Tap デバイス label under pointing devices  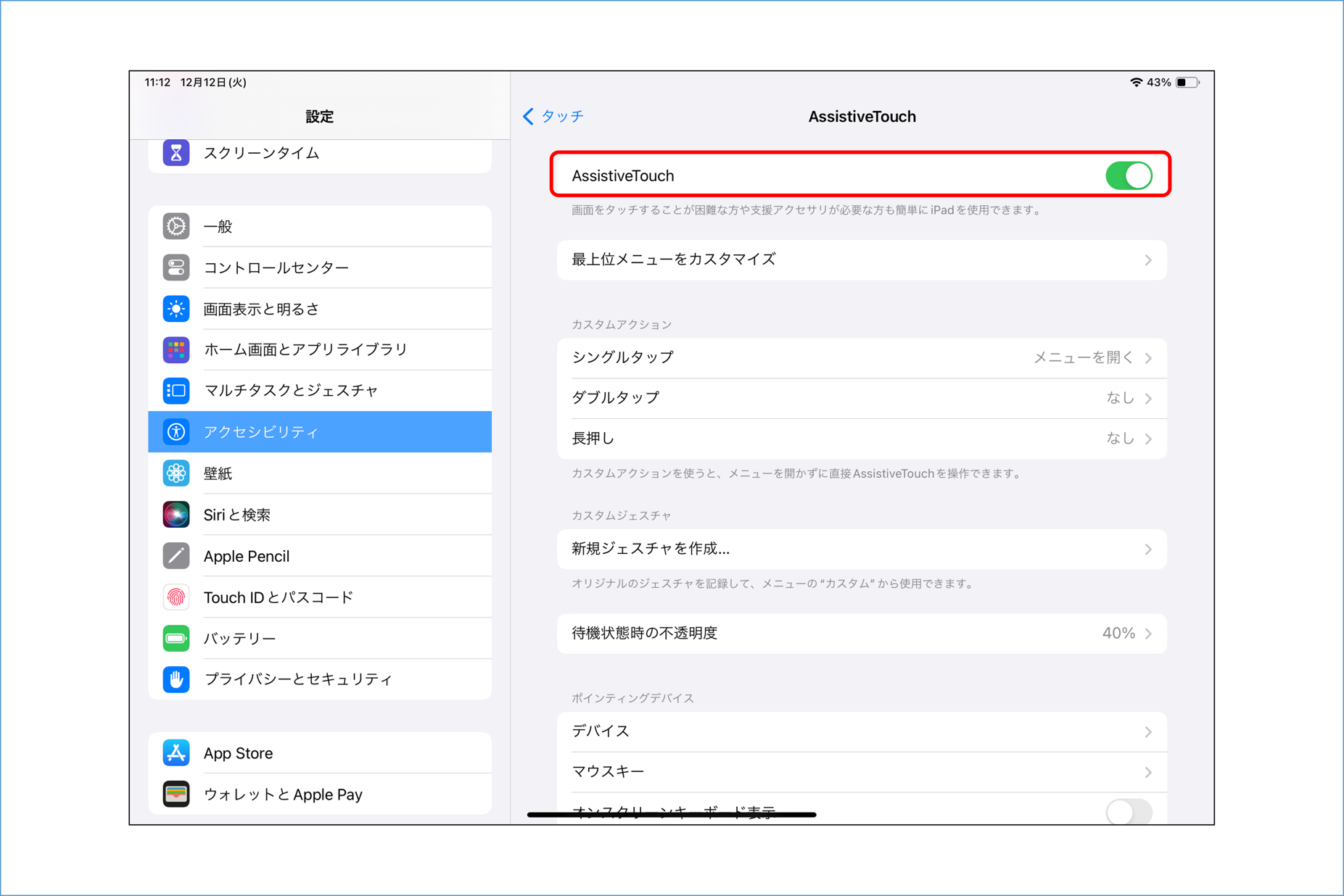point(601,731)
